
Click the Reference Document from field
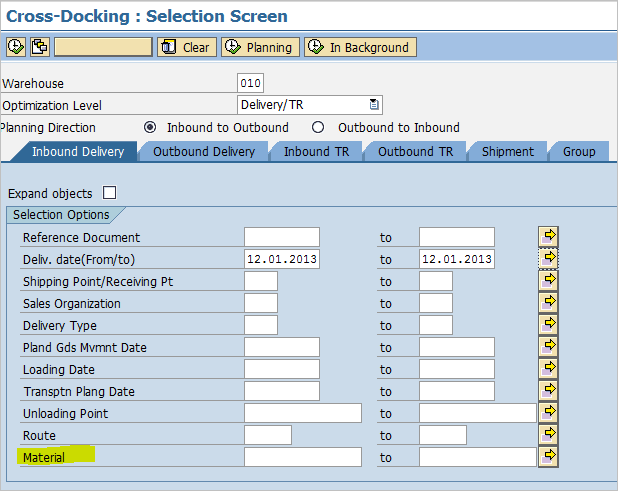point(282,237)
